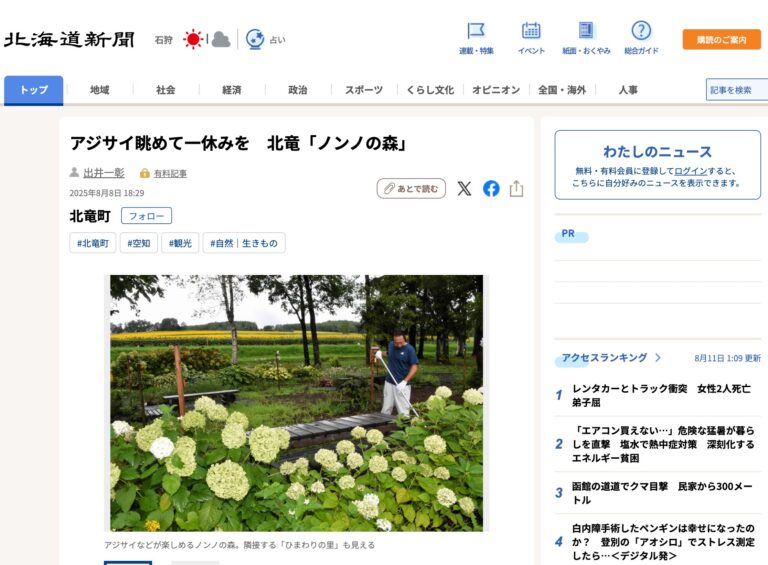Toggle あとで読む bookmark for this article
768x565 pixels.
pos(411,188)
